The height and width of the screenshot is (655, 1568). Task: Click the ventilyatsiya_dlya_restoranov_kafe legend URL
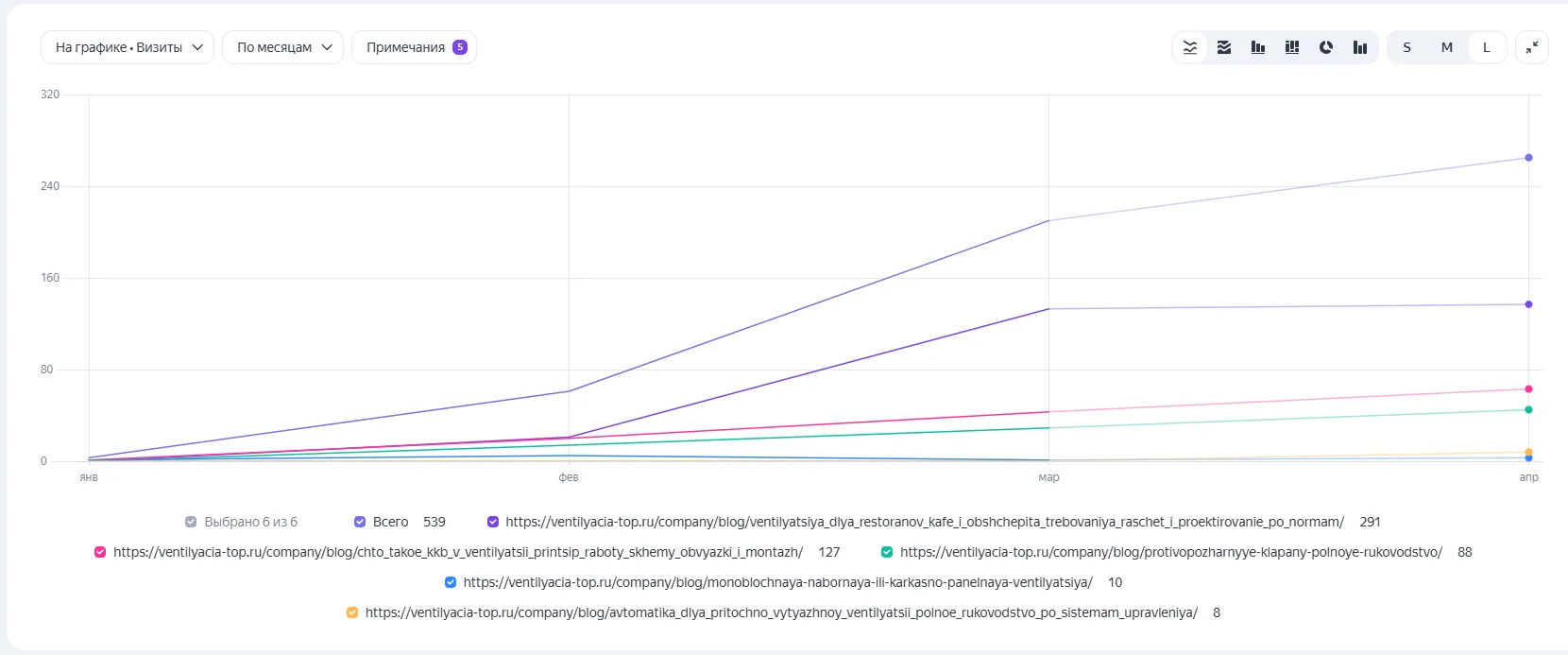pyautogui.click(x=925, y=522)
